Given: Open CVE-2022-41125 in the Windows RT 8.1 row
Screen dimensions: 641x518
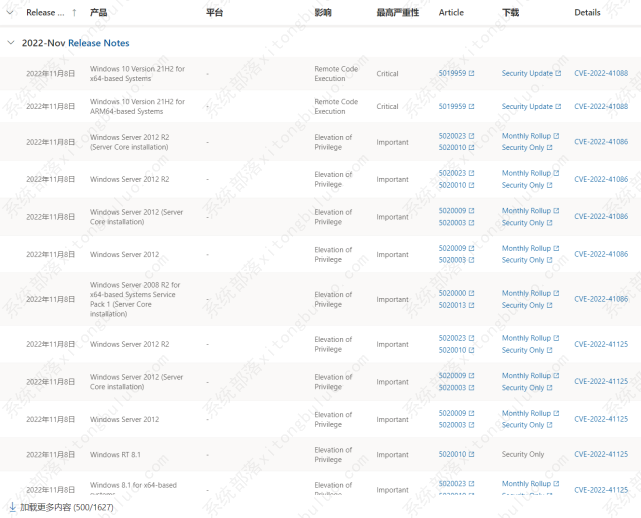Looking at the screenshot, I should 600,454.
